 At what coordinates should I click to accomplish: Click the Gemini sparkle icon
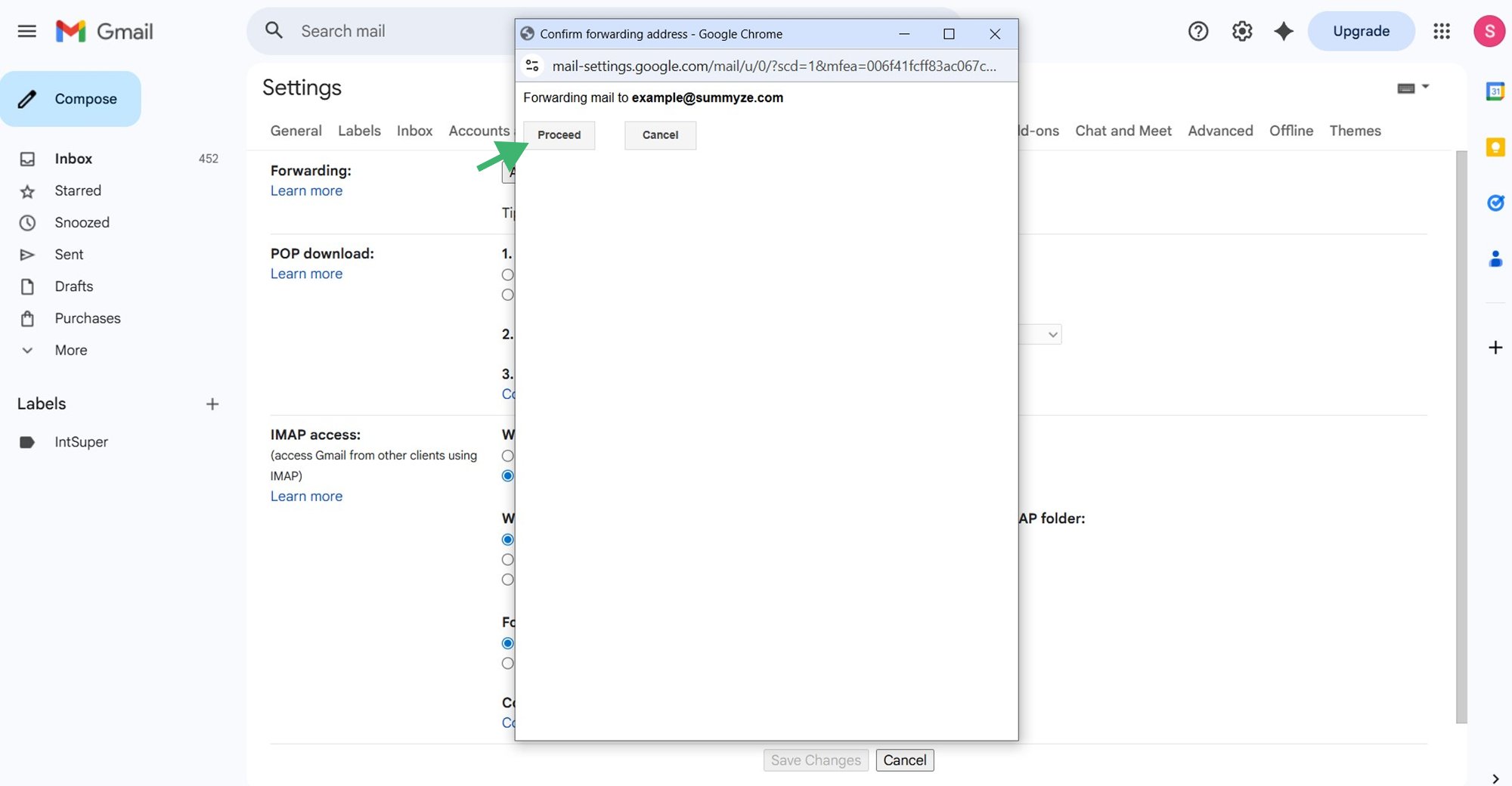pyautogui.click(x=1283, y=31)
